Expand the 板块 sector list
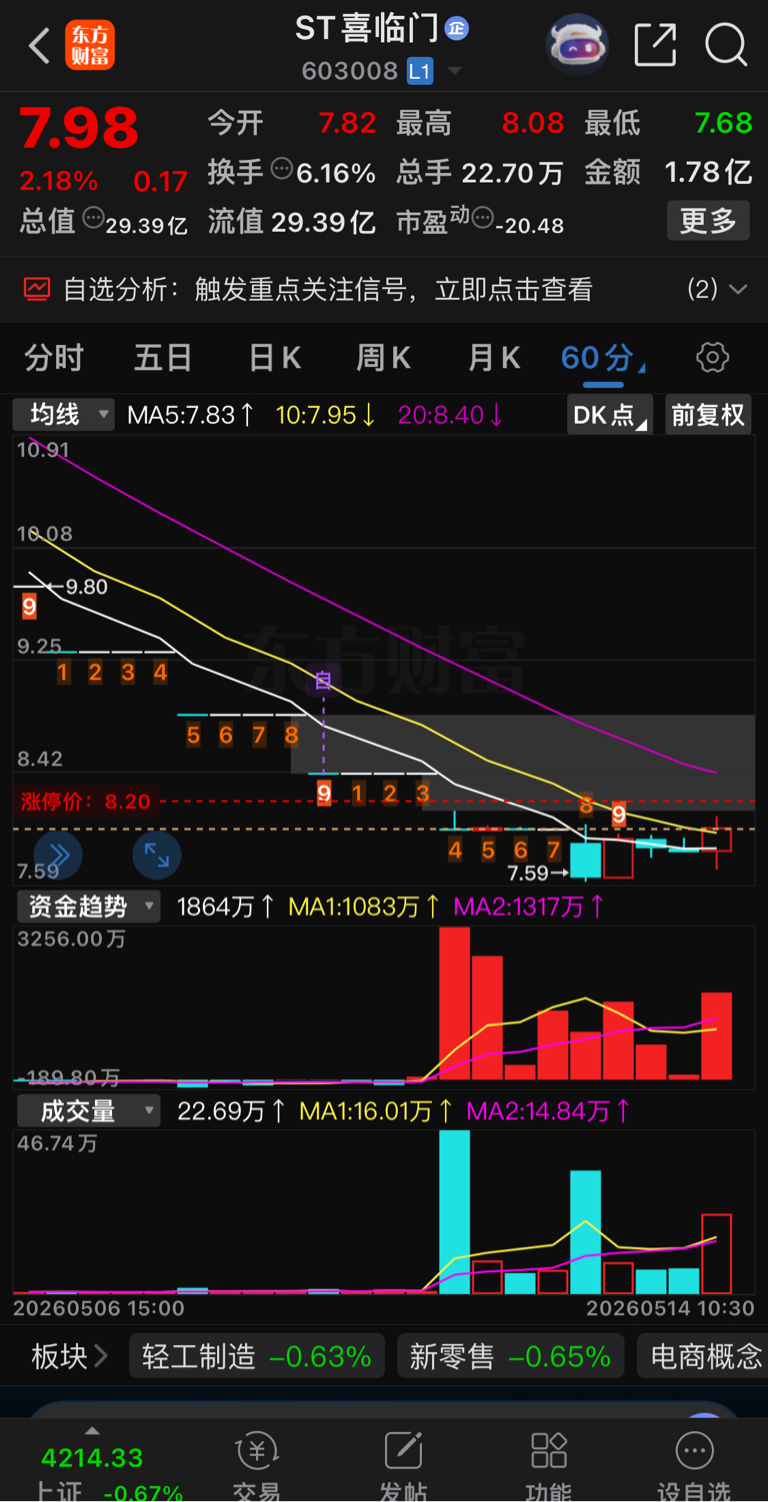 (x=69, y=1357)
